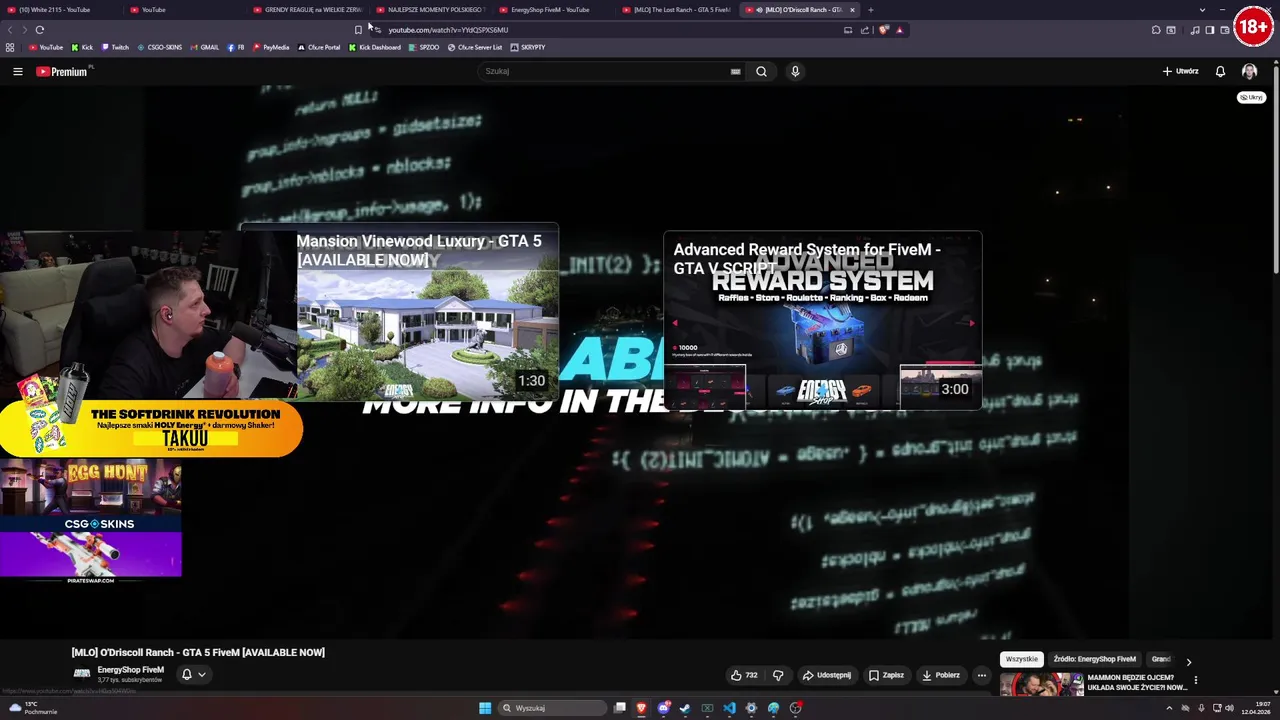Open CSGO-SKINS bookmark

click(x=159, y=47)
